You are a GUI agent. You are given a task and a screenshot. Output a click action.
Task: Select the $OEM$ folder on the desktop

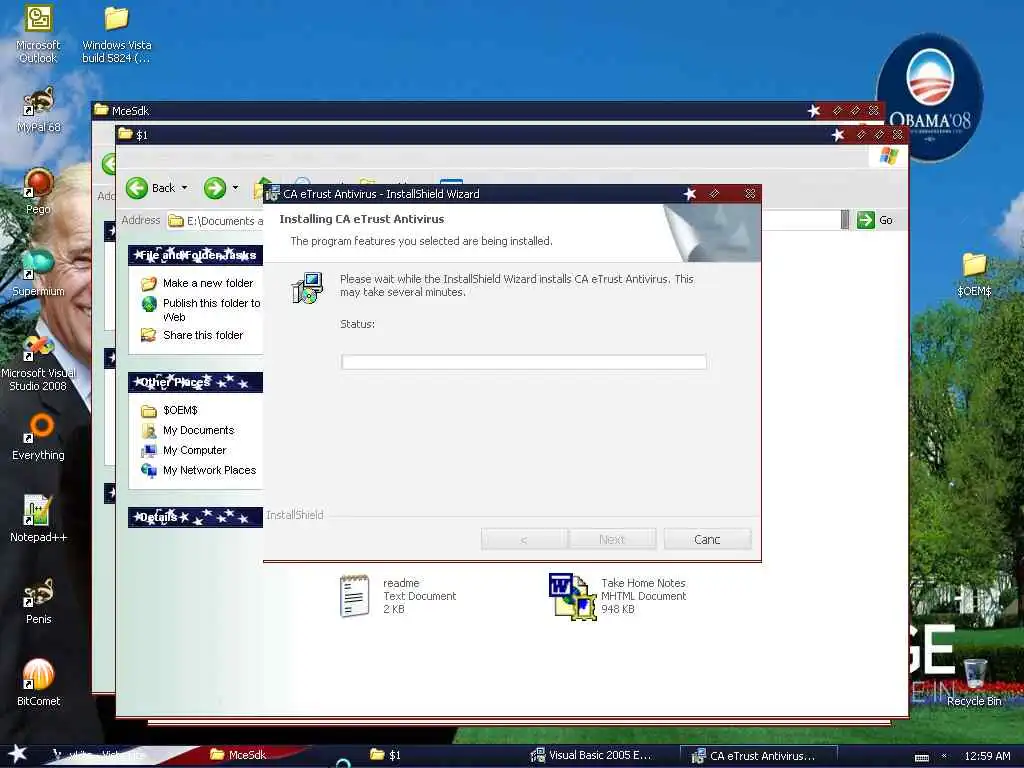pos(974,274)
